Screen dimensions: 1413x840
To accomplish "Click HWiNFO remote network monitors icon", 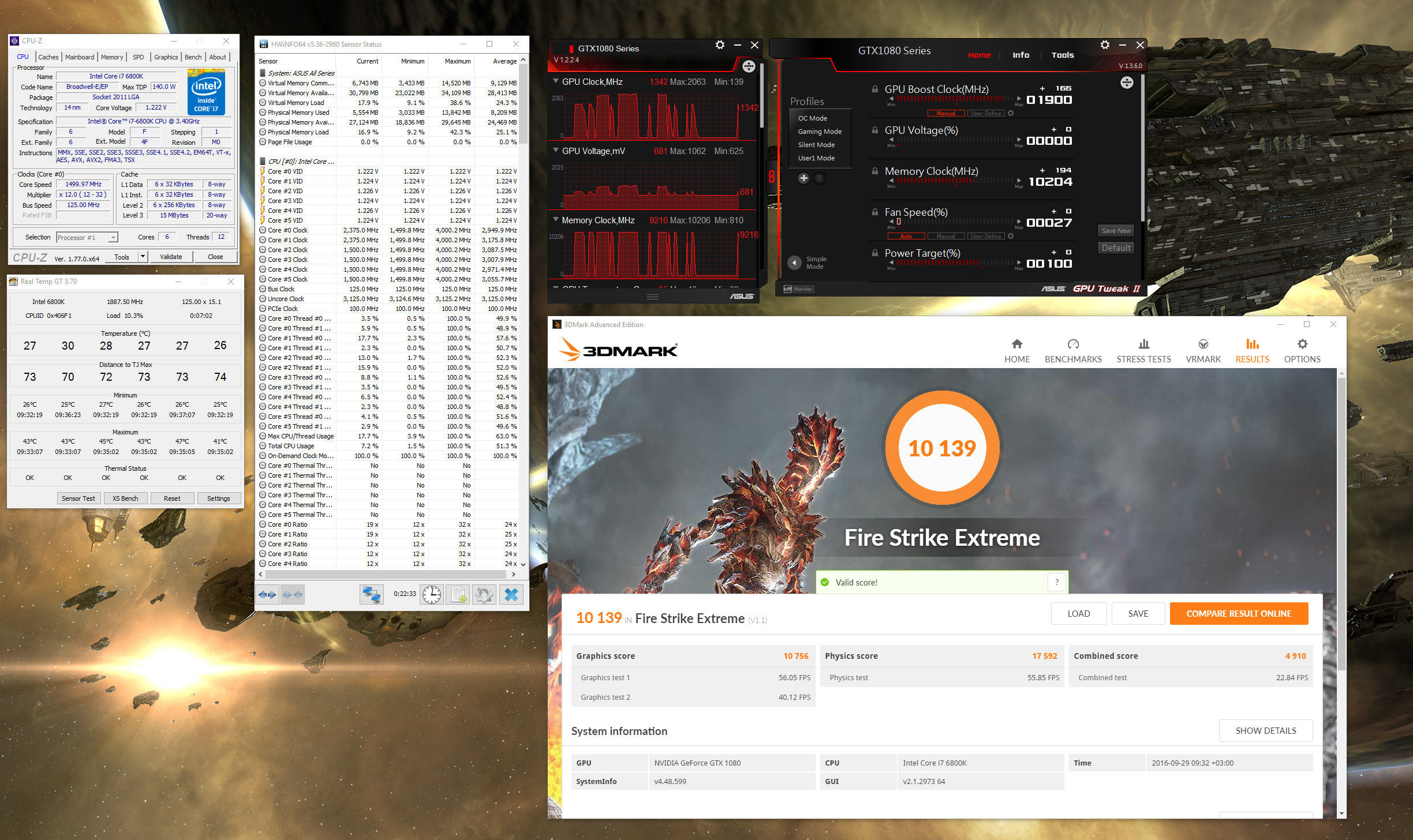I will [371, 594].
